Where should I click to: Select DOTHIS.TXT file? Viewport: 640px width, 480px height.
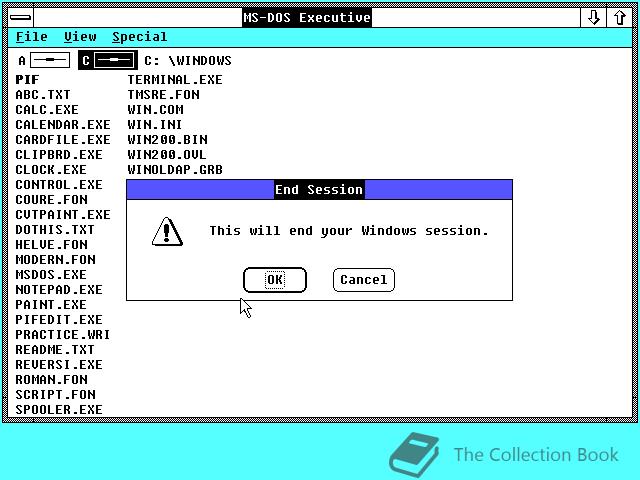[55, 230]
